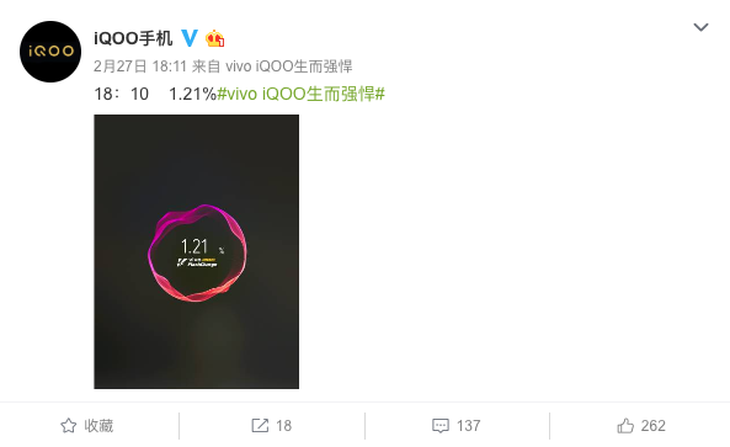Like the post with thumbs-up icon

click(x=625, y=426)
